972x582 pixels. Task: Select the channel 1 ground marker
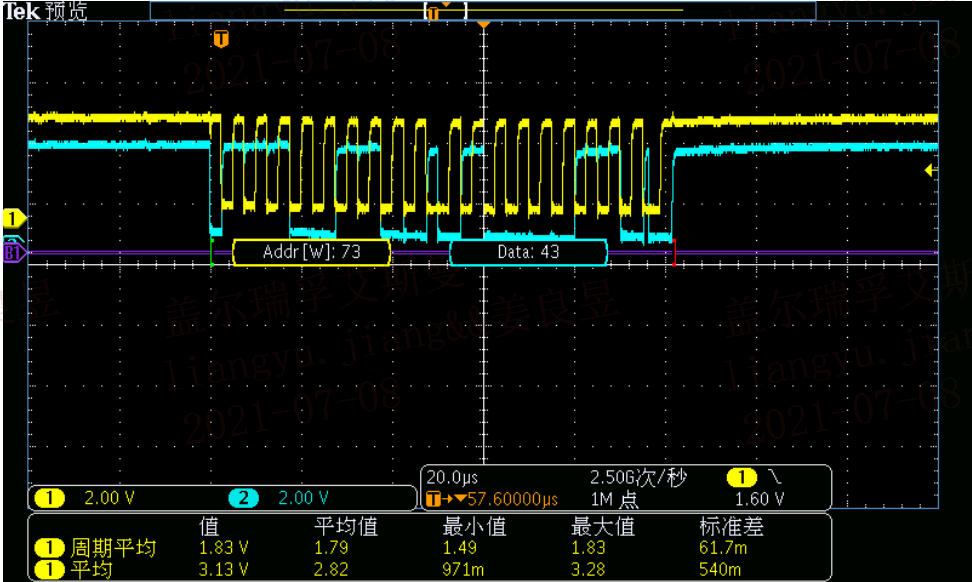pos(14,219)
